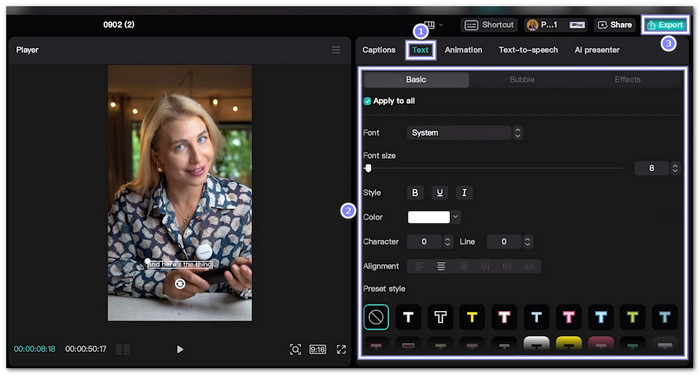This screenshot has height=375, width=700.
Task: Switch to the Captions tab
Action: click(379, 50)
